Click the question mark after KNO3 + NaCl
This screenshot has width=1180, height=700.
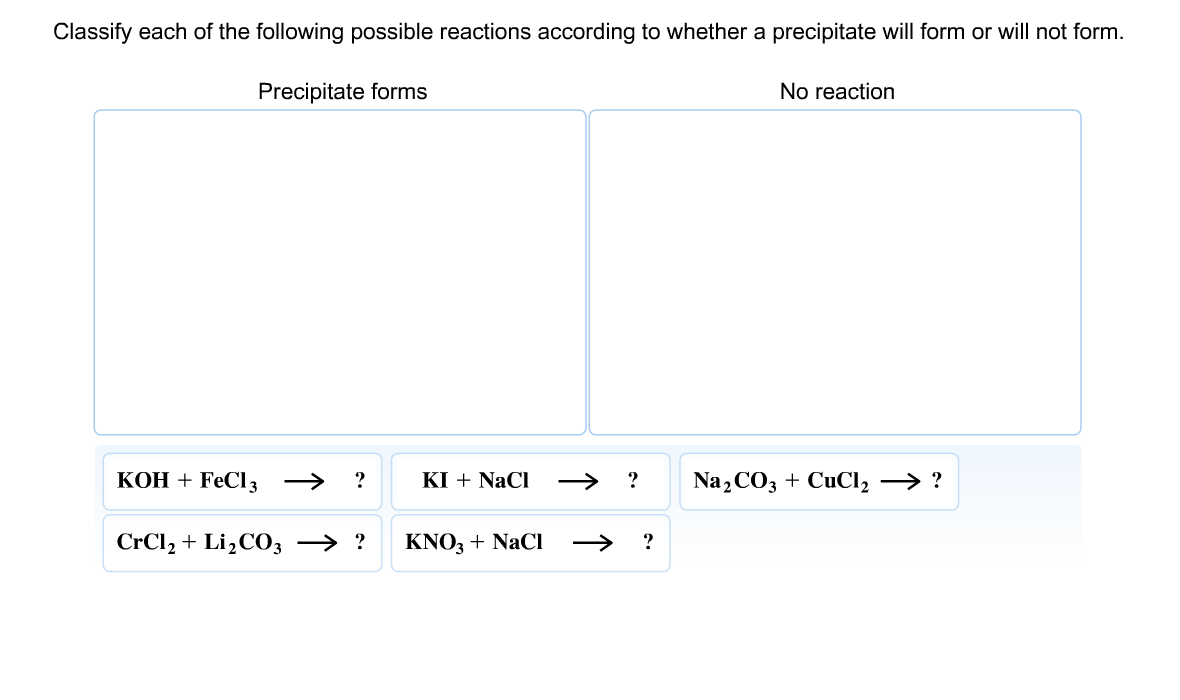pos(648,543)
